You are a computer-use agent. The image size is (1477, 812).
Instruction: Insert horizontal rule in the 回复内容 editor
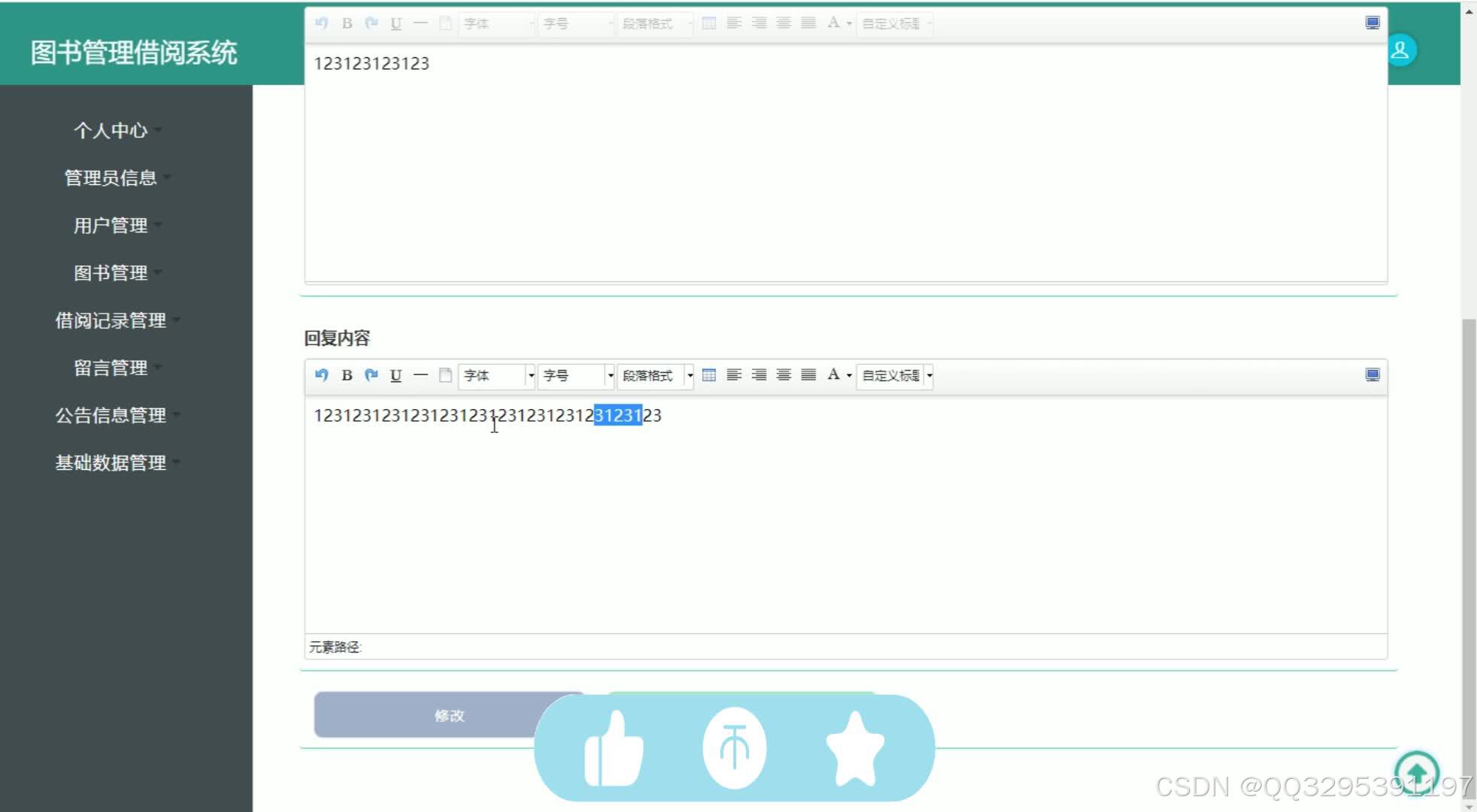click(x=421, y=374)
